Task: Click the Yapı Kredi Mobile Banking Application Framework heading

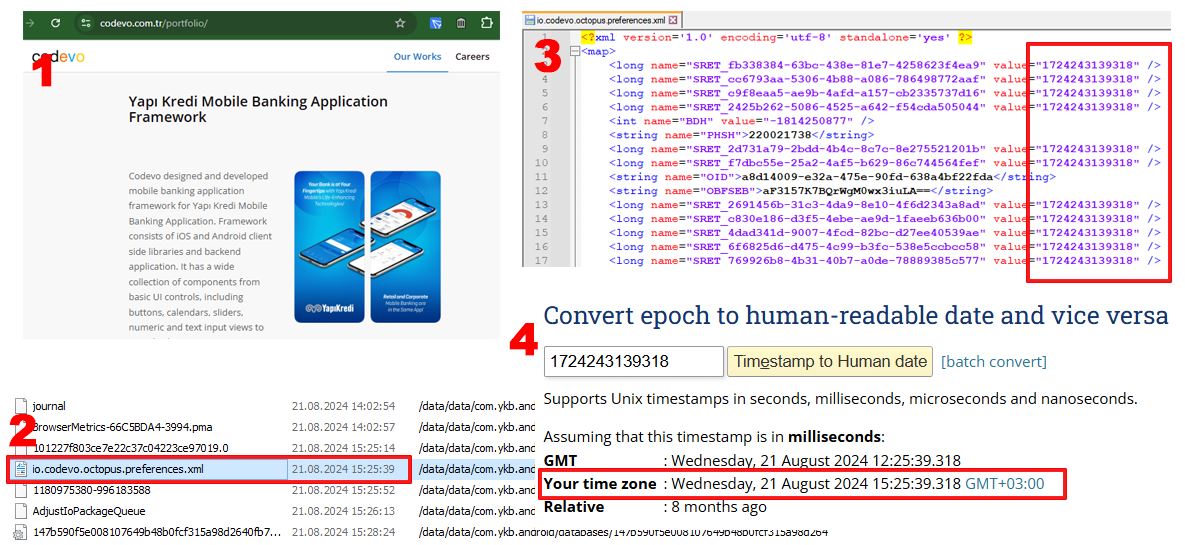Action: pos(258,110)
